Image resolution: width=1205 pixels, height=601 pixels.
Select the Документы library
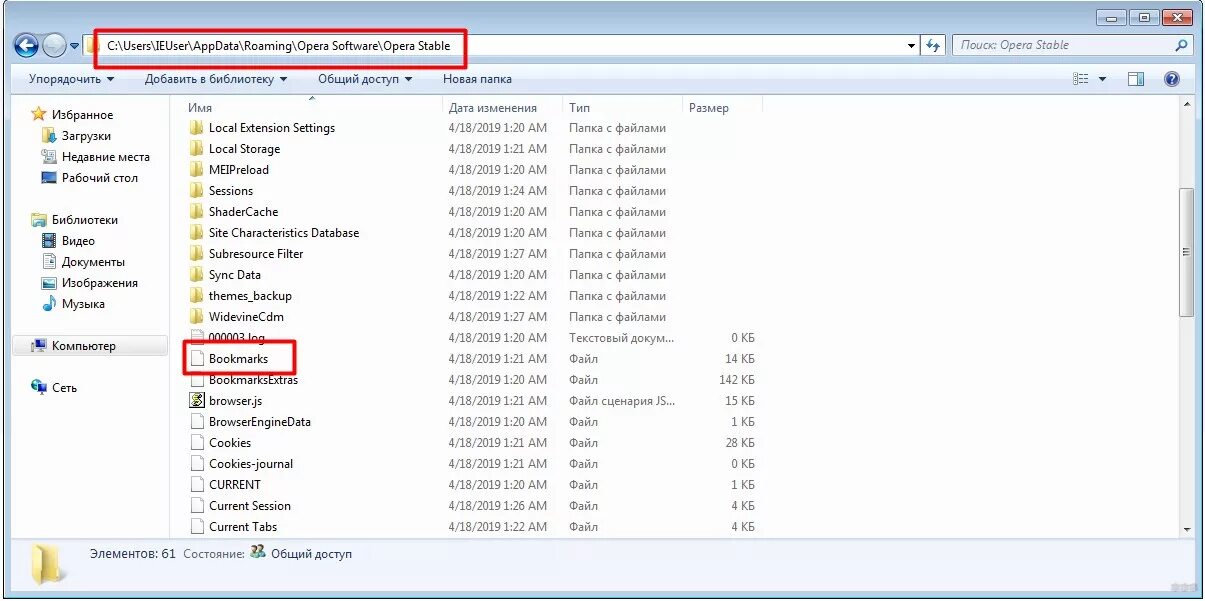point(93,262)
